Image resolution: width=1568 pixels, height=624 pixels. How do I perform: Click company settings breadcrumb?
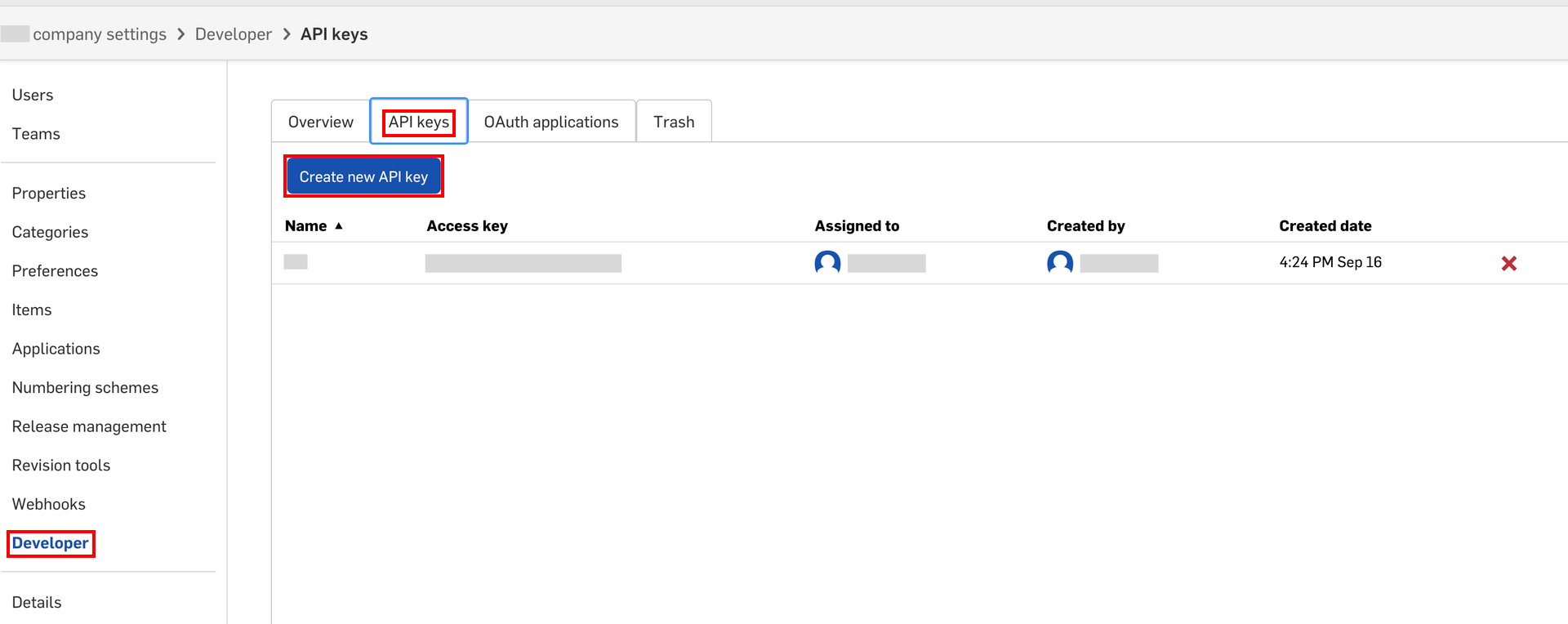pyautogui.click(x=100, y=34)
